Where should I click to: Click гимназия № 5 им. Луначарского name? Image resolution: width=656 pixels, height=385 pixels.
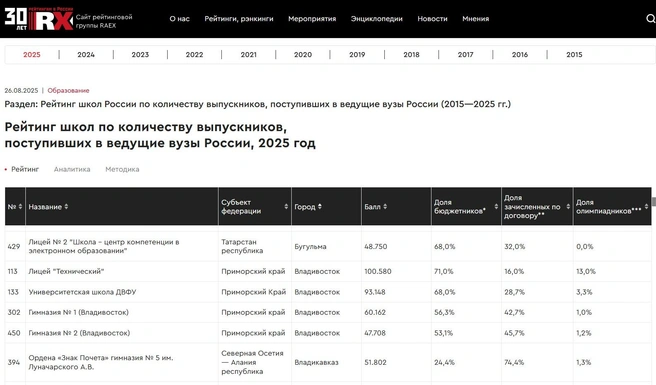click(101, 362)
